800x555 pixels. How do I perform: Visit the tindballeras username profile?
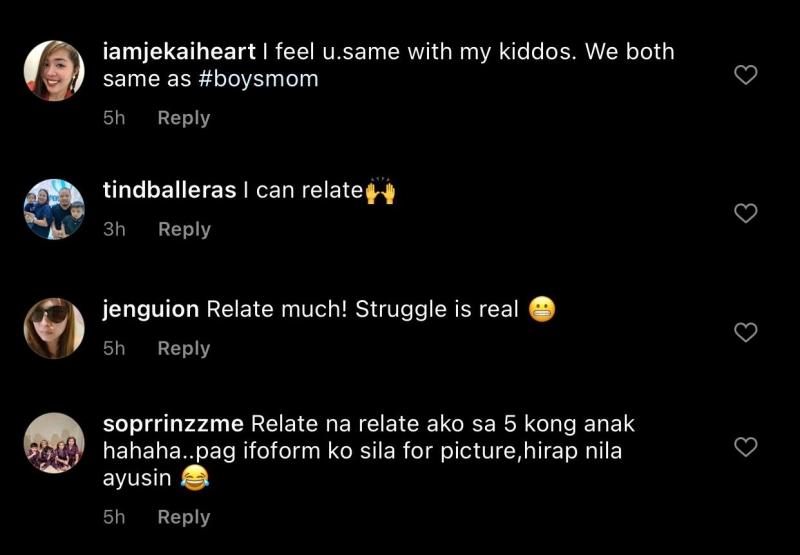coord(169,190)
